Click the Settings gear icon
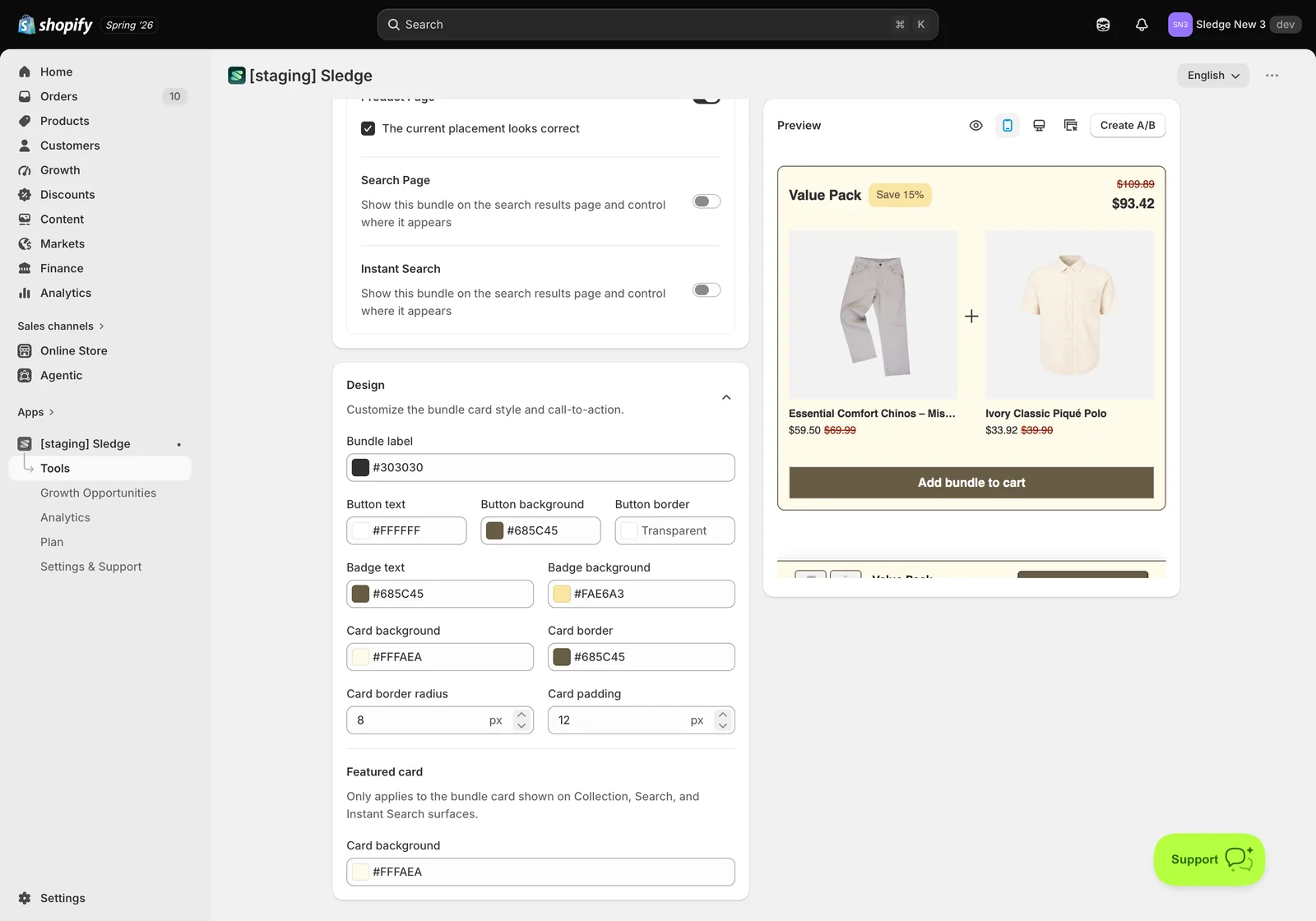This screenshot has width=1316, height=921. [25, 898]
